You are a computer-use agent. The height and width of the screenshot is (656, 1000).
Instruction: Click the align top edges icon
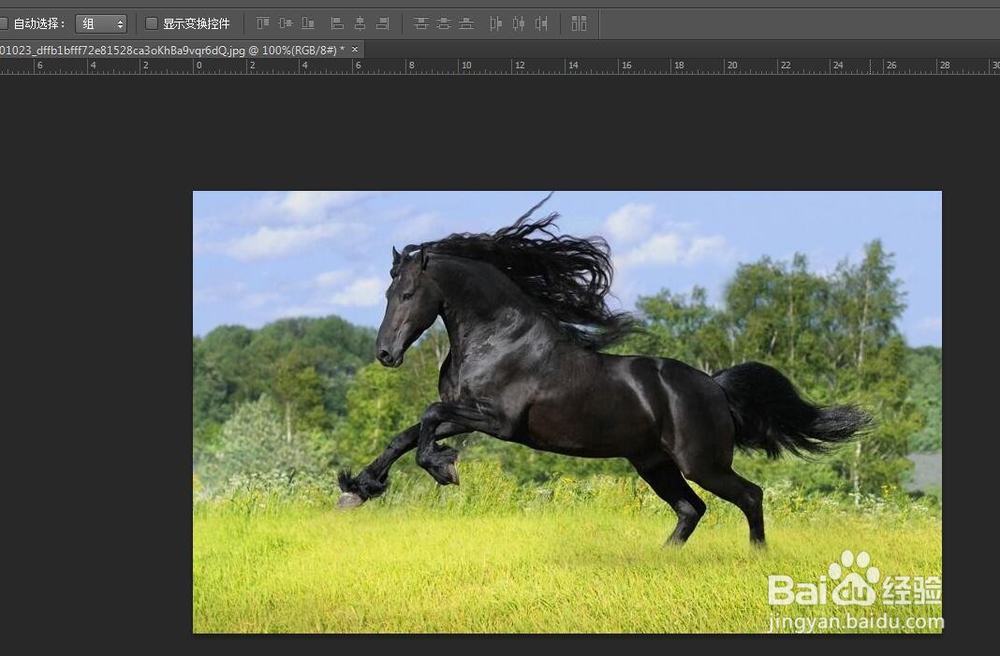pyautogui.click(x=263, y=24)
